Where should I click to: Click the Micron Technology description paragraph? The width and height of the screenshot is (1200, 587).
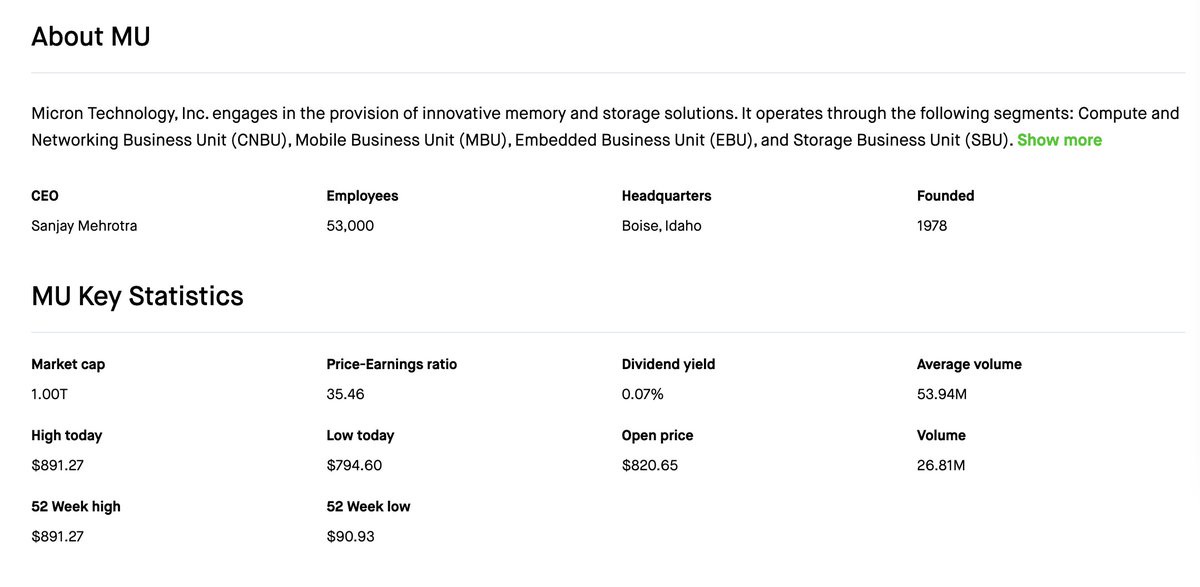click(x=605, y=127)
